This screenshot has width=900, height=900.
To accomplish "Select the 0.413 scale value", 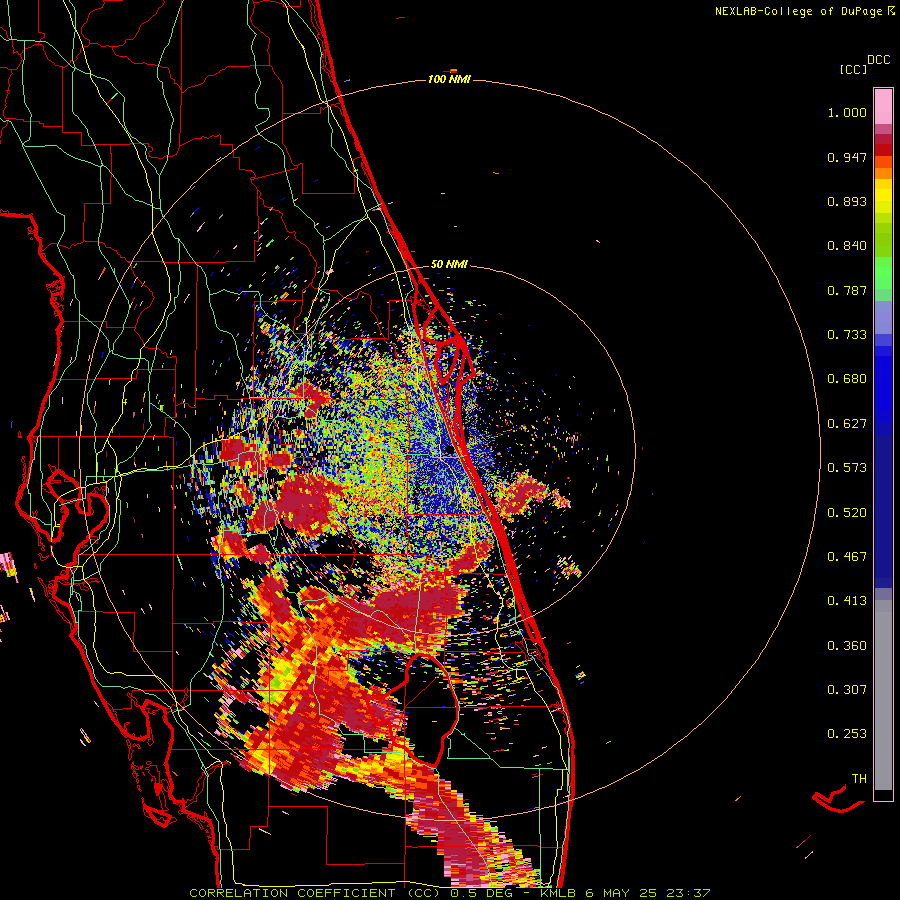I will (847, 601).
